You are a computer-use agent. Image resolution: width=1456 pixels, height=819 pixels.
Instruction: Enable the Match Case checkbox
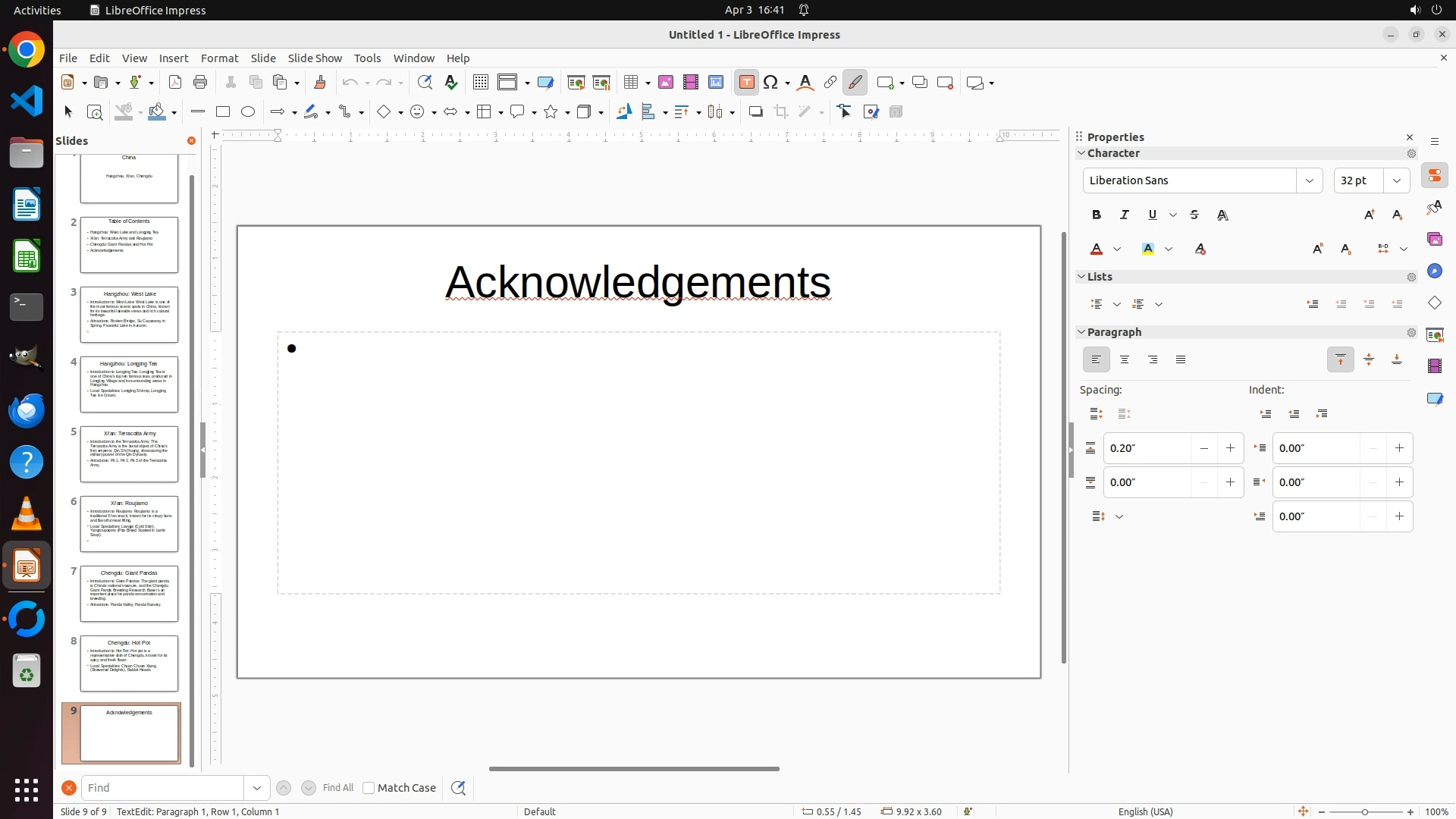369,788
